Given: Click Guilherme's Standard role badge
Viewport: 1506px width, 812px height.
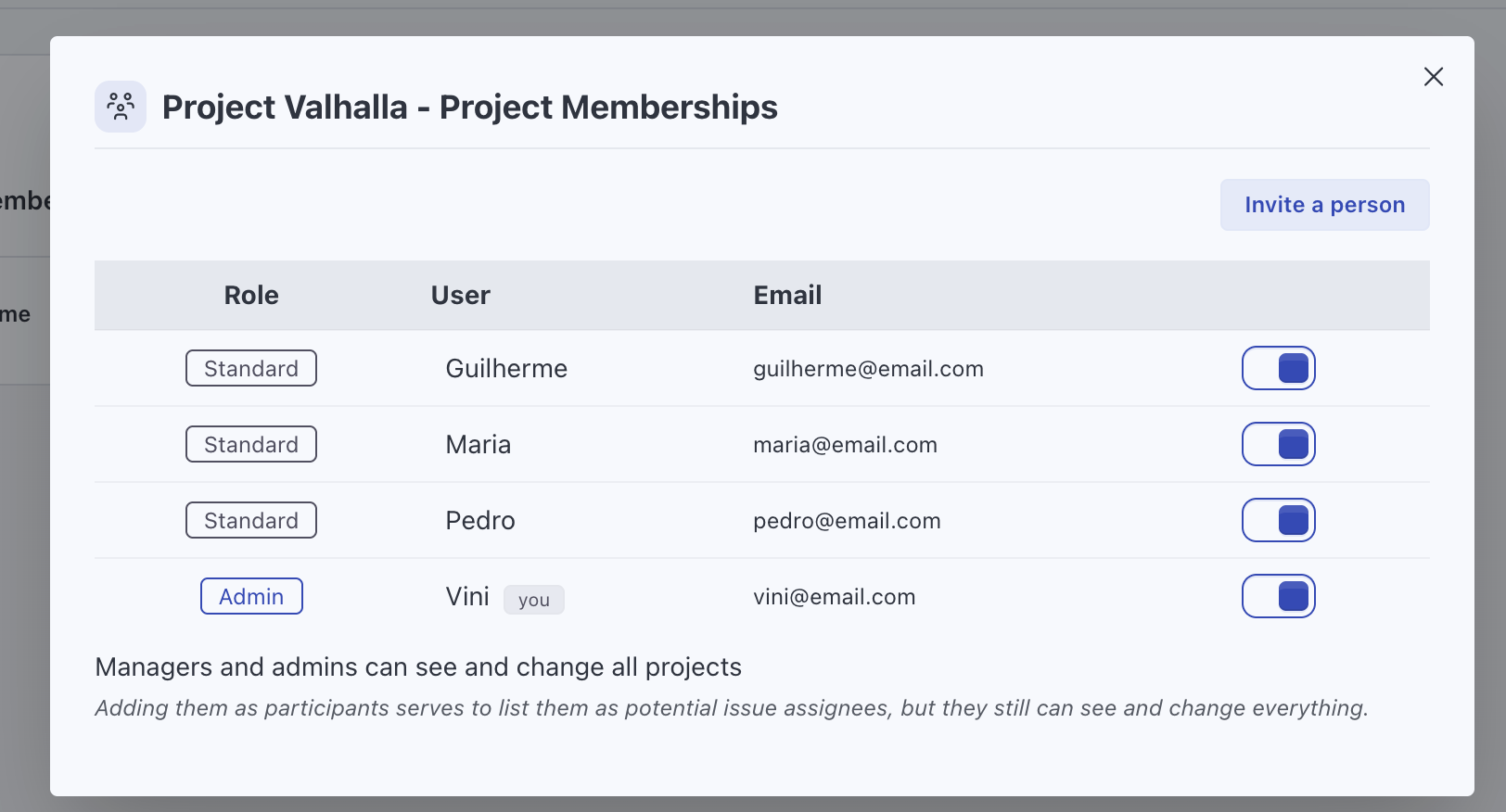Looking at the screenshot, I should click(x=251, y=368).
